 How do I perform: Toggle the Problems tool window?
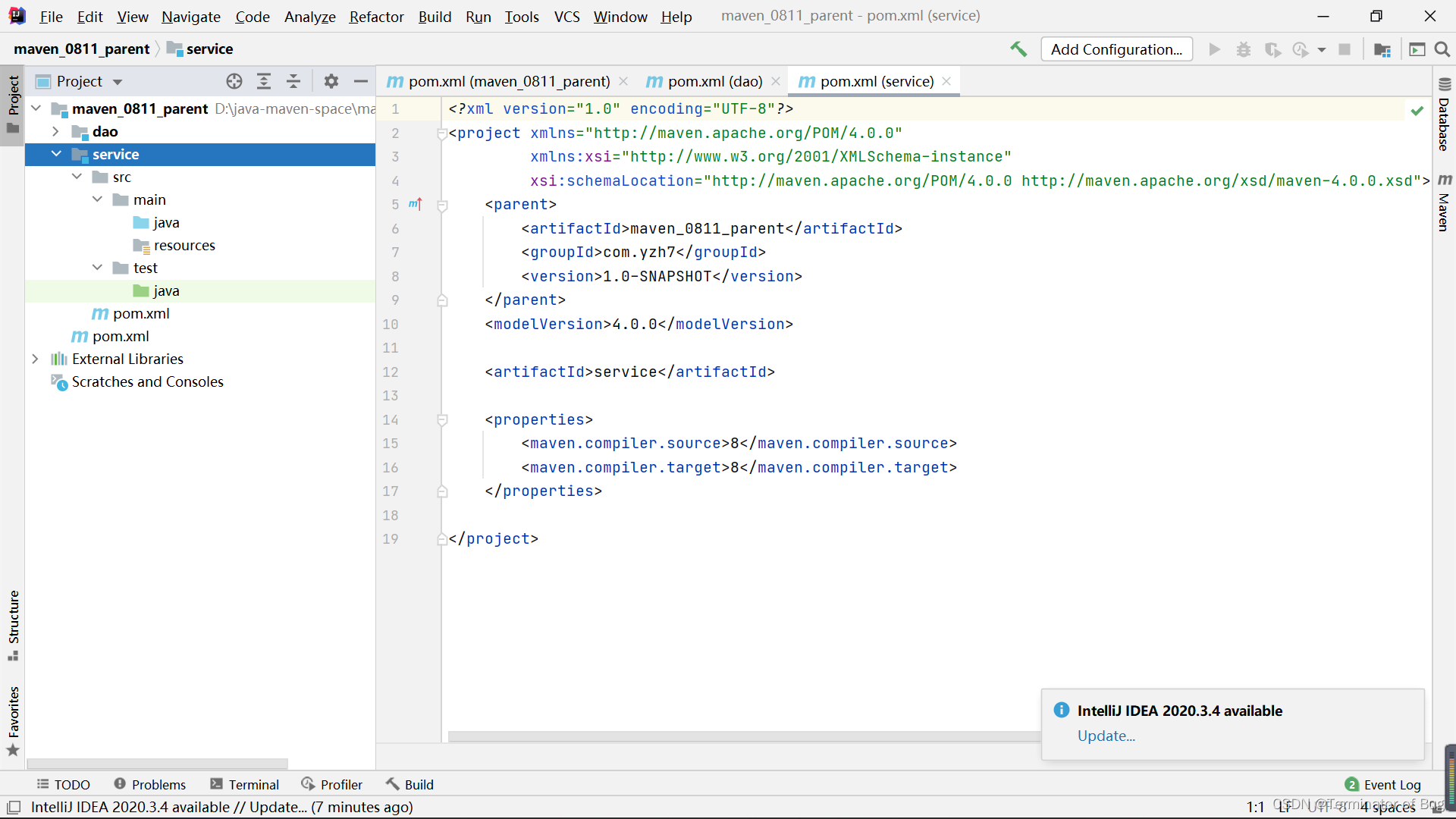click(x=150, y=785)
